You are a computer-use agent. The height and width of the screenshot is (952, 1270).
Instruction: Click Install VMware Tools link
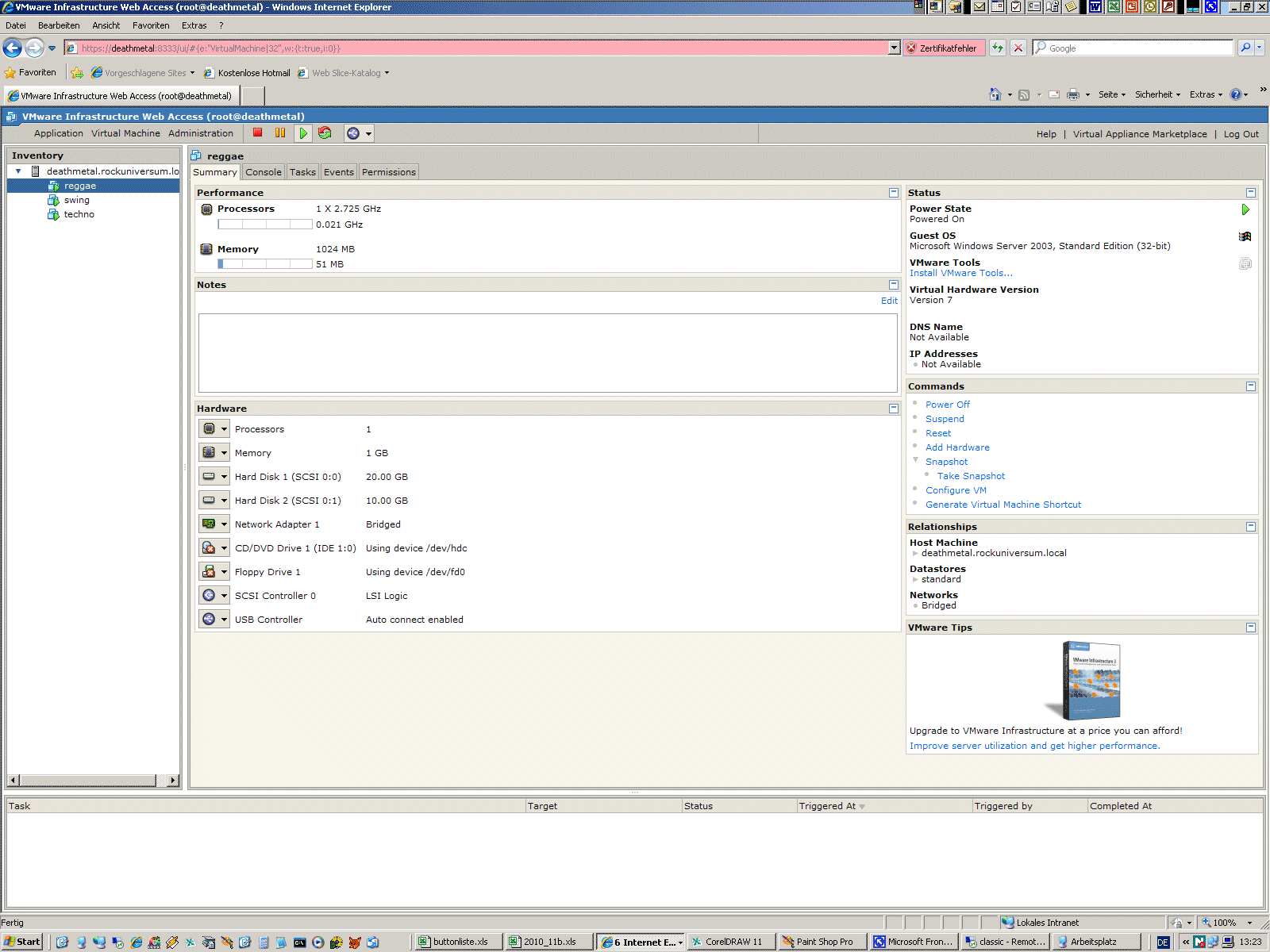pyautogui.click(x=960, y=273)
